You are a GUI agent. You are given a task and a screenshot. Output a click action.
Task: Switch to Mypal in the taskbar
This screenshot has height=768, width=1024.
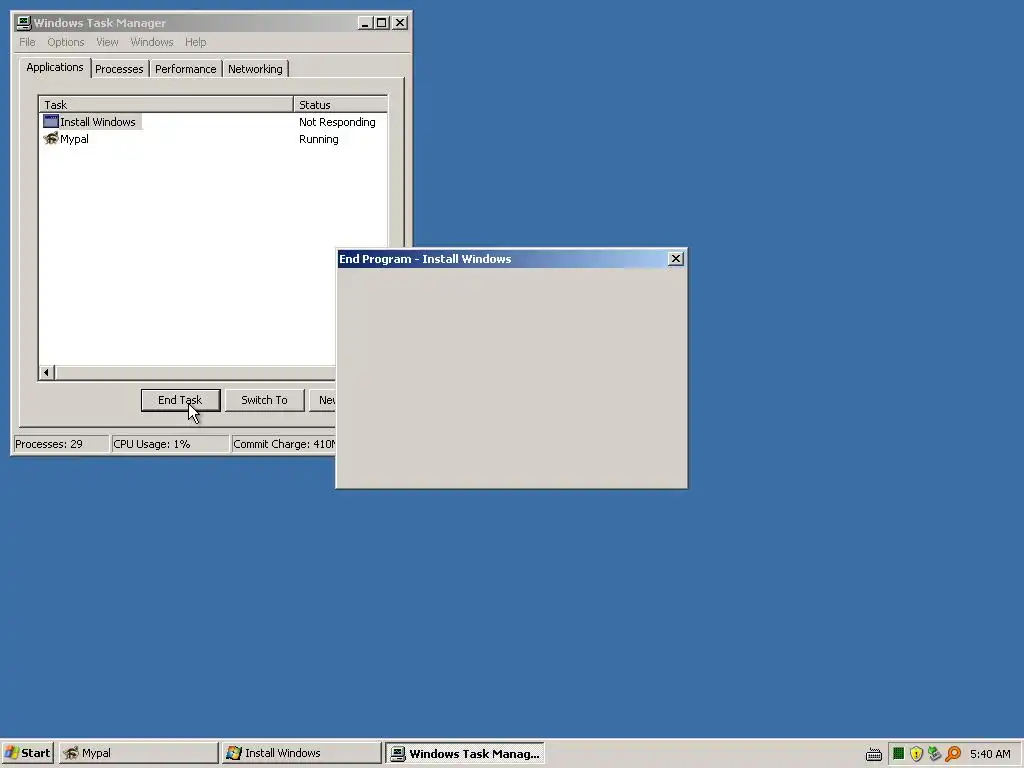[x=138, y=753]
